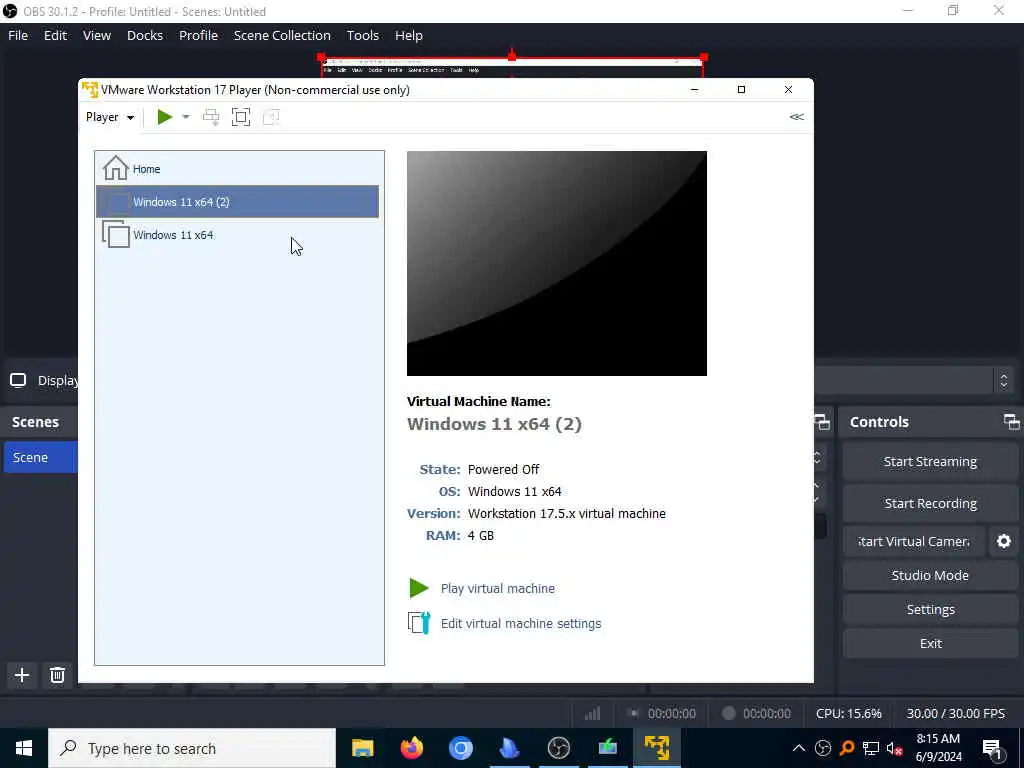Add a new scene with plus icon
The height and width of the screenshot is (768, 1024).
22,675
